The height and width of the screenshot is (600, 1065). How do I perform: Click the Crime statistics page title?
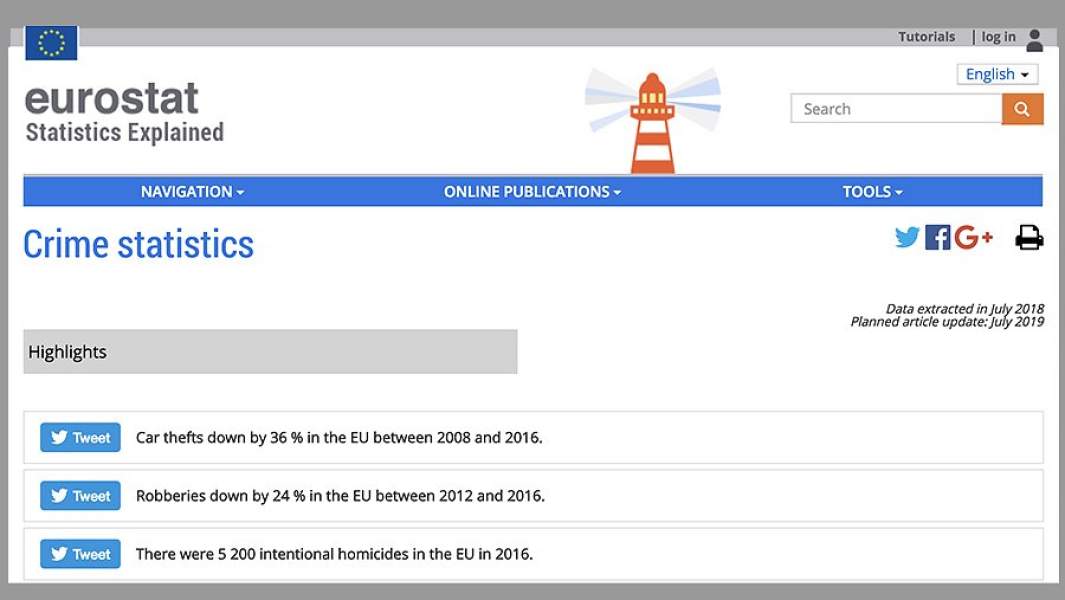[x=138, y=244]
